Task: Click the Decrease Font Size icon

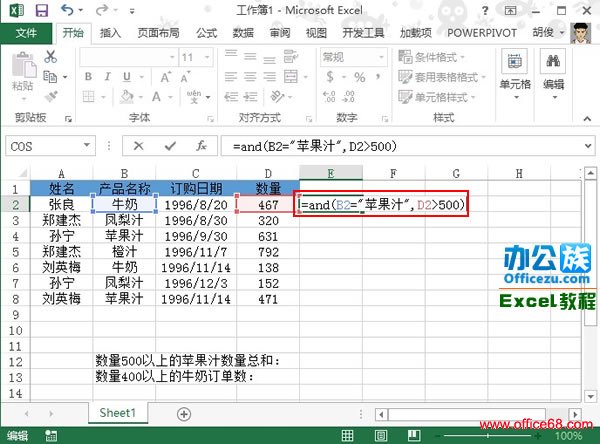Action: [185, 77]
